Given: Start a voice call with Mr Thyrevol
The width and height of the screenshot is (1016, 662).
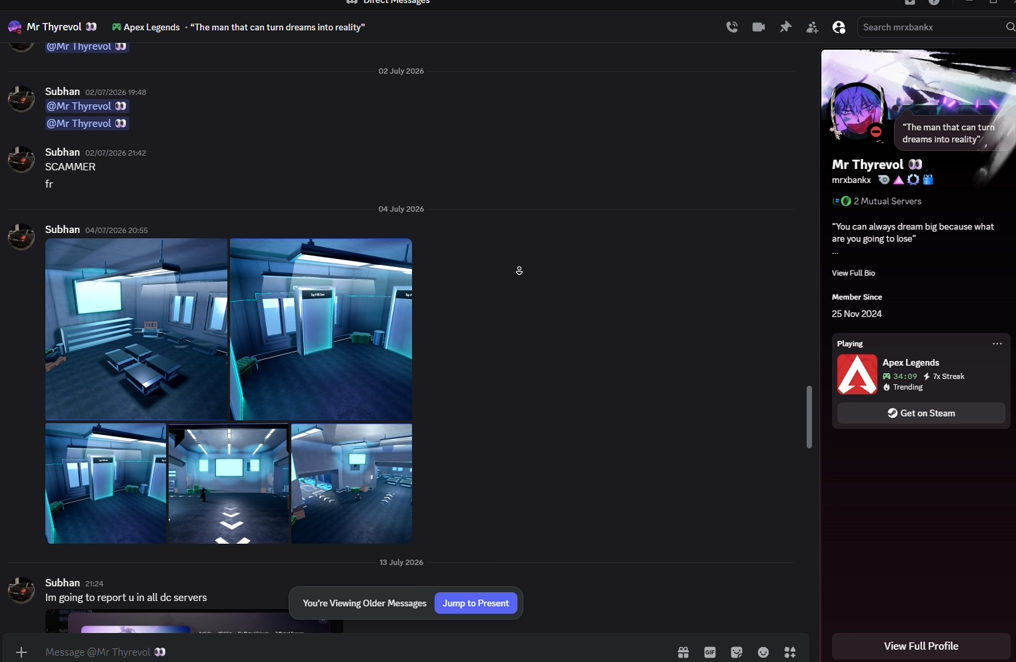Looking at the screenshot, I should pos(732,27).
